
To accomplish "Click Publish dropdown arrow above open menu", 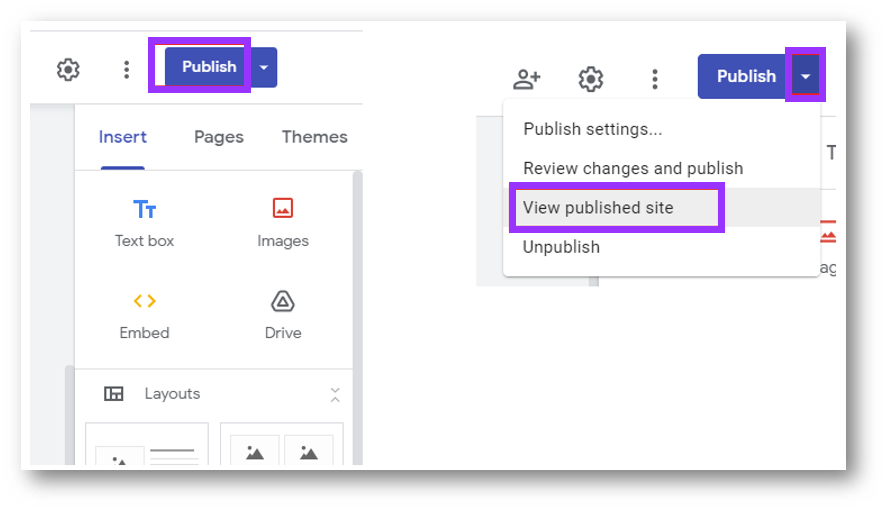I will [805, 76].
